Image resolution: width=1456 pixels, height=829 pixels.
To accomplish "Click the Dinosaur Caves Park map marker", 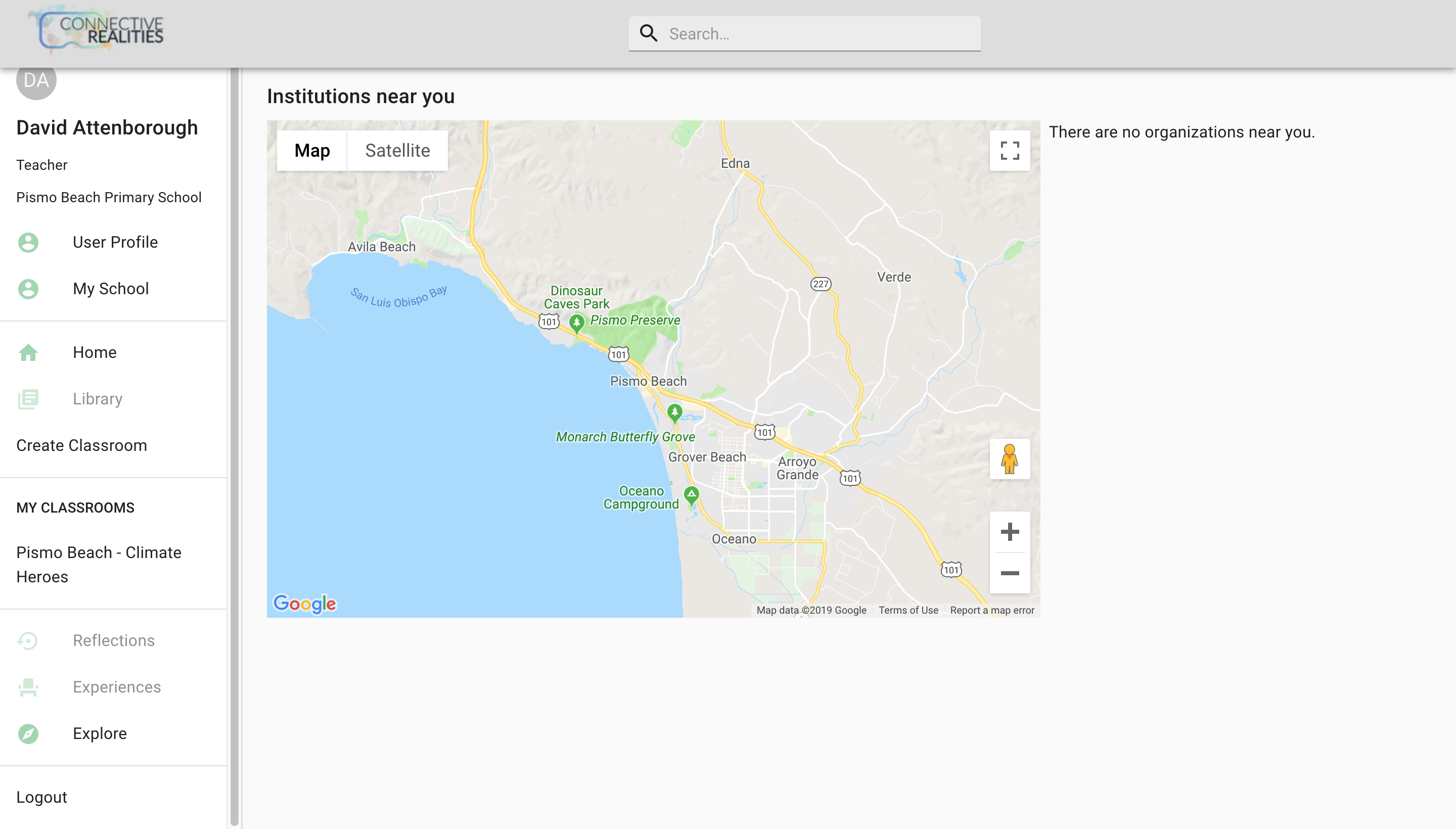I will pyautogui.click(x=576, y=323).
